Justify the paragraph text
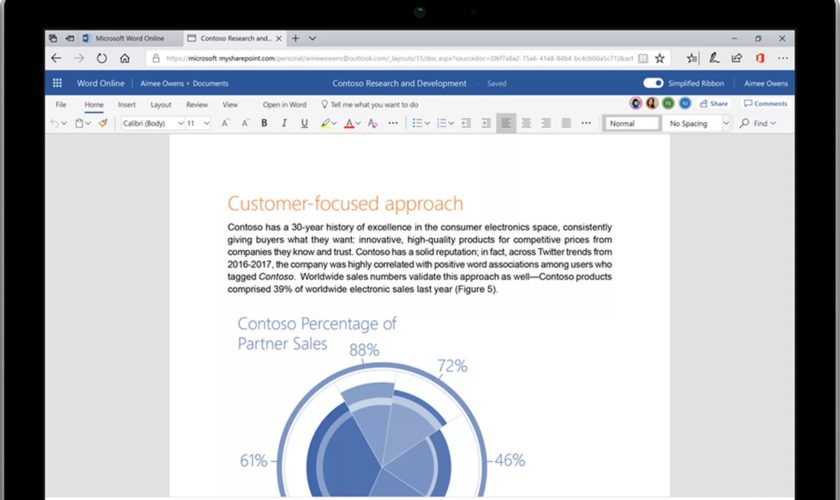 (x=566, y=123)
